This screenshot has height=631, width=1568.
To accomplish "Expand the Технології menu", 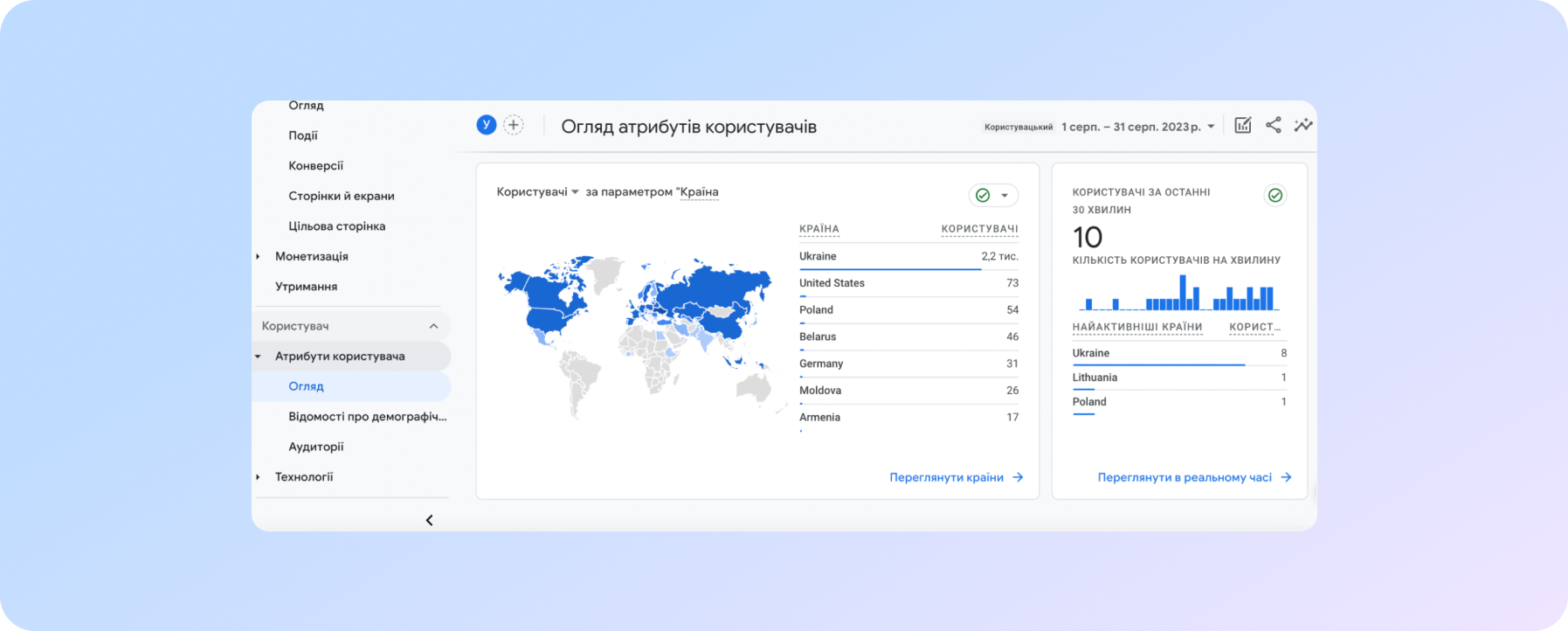I will tap(258, 477).
